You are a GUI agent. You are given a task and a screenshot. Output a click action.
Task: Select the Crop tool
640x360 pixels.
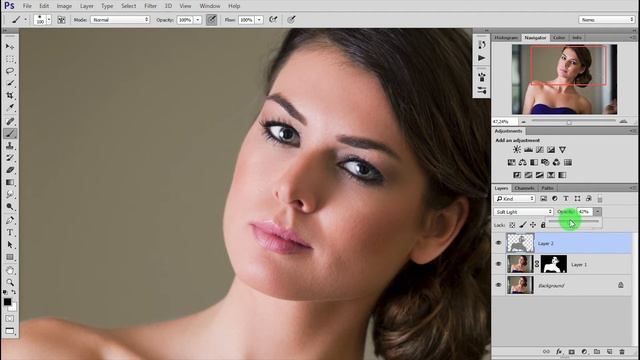pos(10,95)
